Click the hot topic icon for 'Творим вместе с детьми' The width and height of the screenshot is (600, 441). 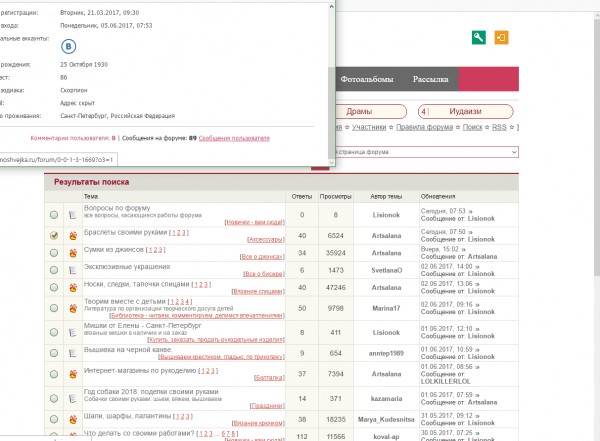73,308
